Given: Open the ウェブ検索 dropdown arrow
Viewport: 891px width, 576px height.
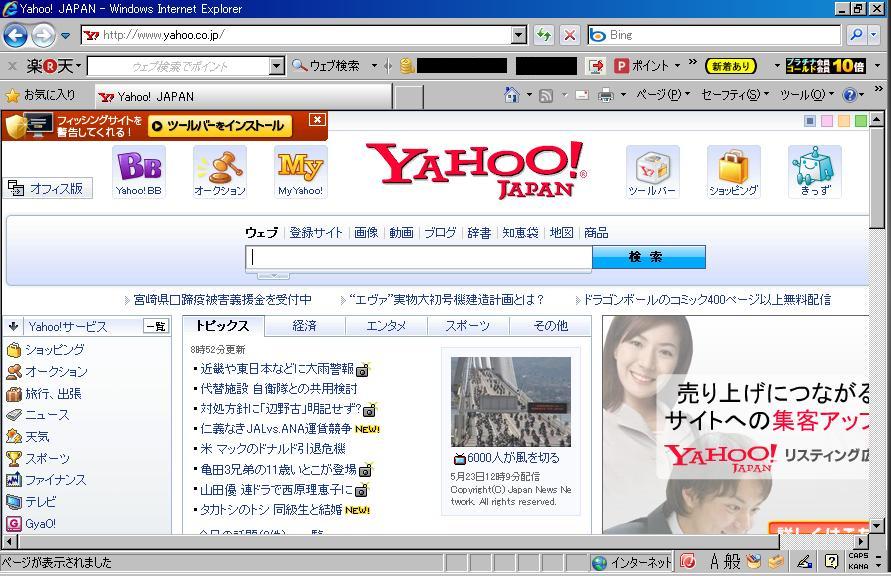Looking at the screenshot, I should point(374,66).
